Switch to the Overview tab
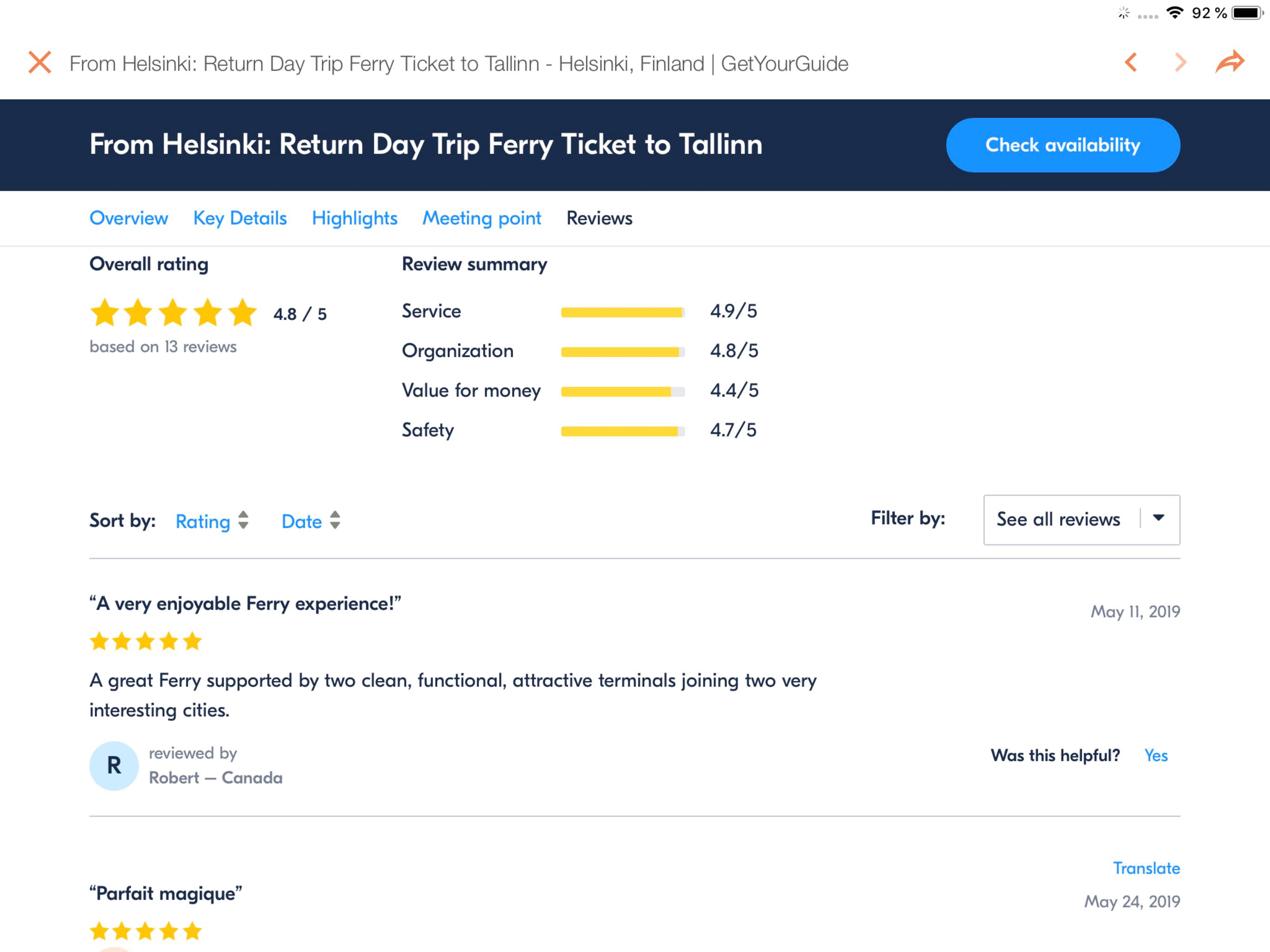Screen dimensions: 1270x952 coord(129,218)
